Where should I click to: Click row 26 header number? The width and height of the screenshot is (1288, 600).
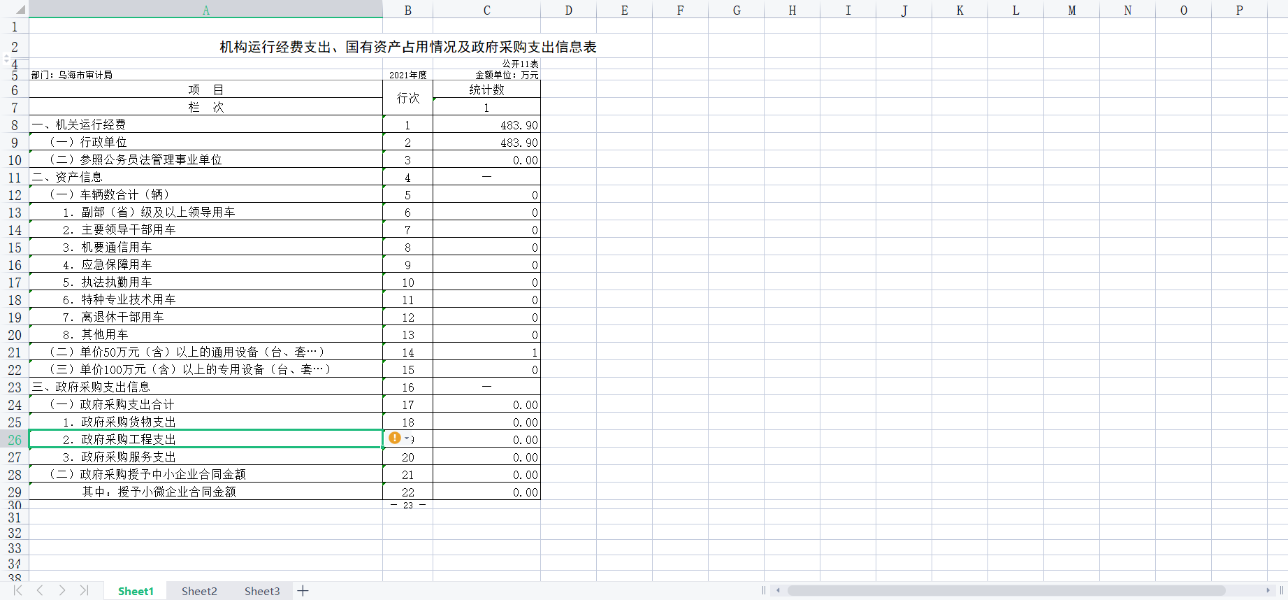[x=14, y=440]
